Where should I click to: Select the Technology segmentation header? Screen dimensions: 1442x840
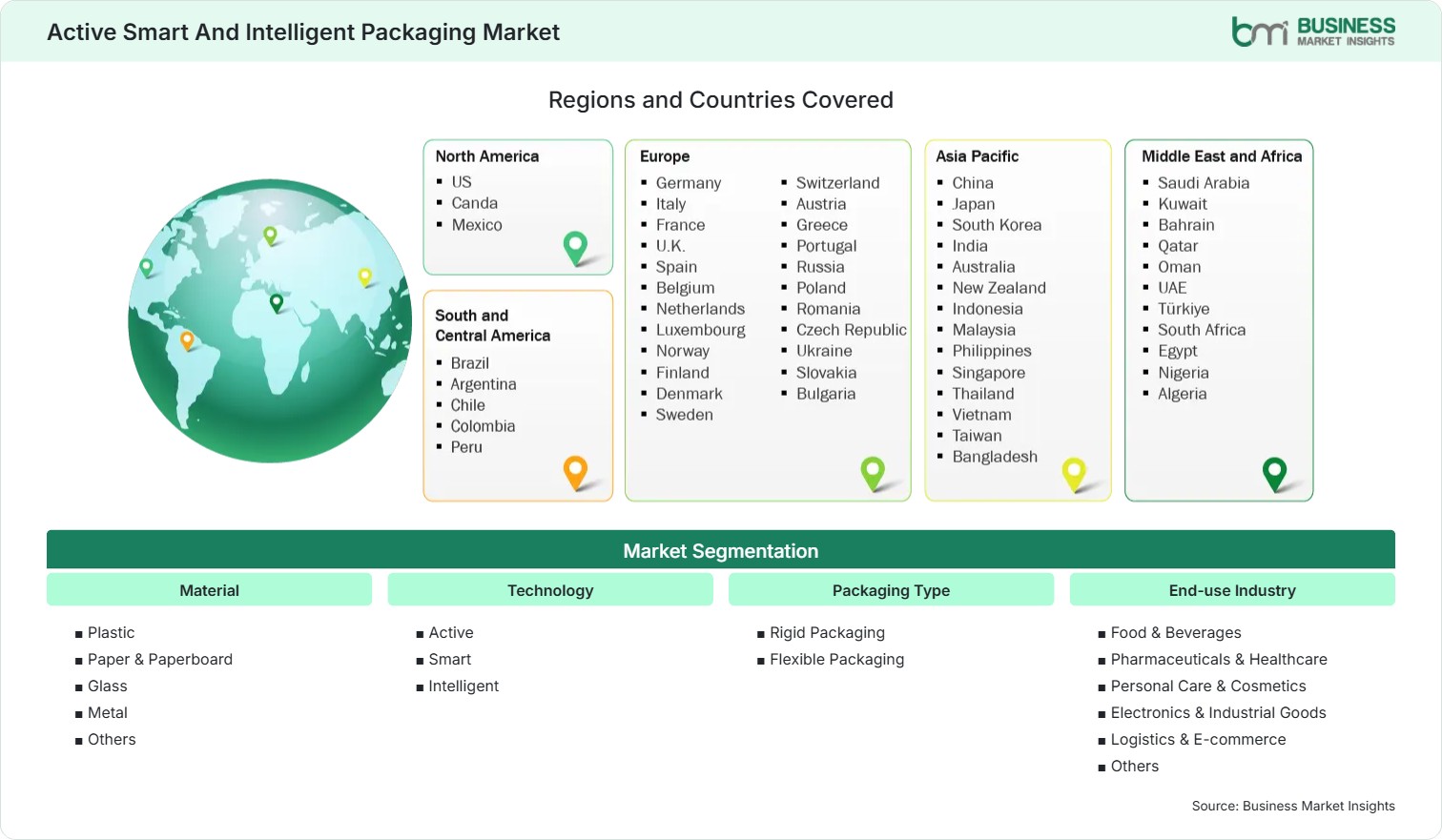550,590
